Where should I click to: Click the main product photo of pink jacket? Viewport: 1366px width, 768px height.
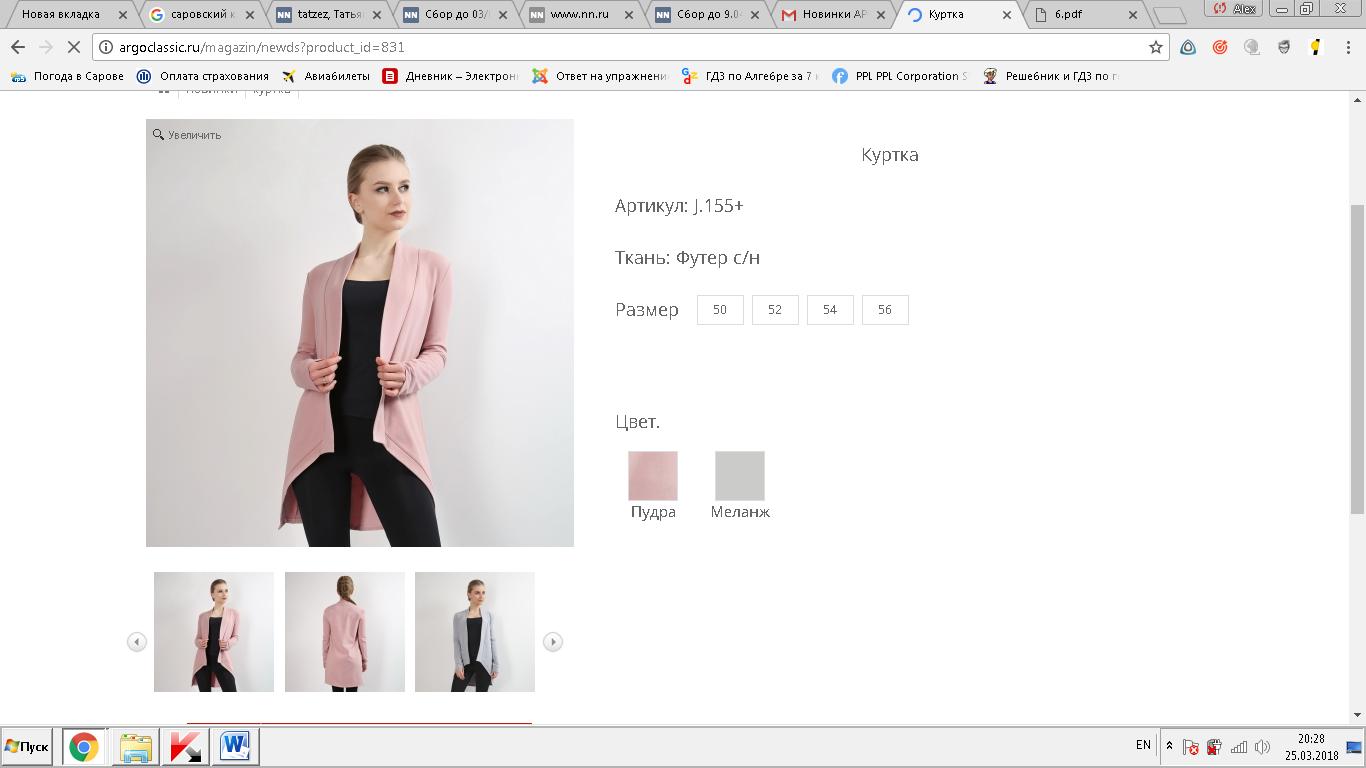tap(360, 333)
